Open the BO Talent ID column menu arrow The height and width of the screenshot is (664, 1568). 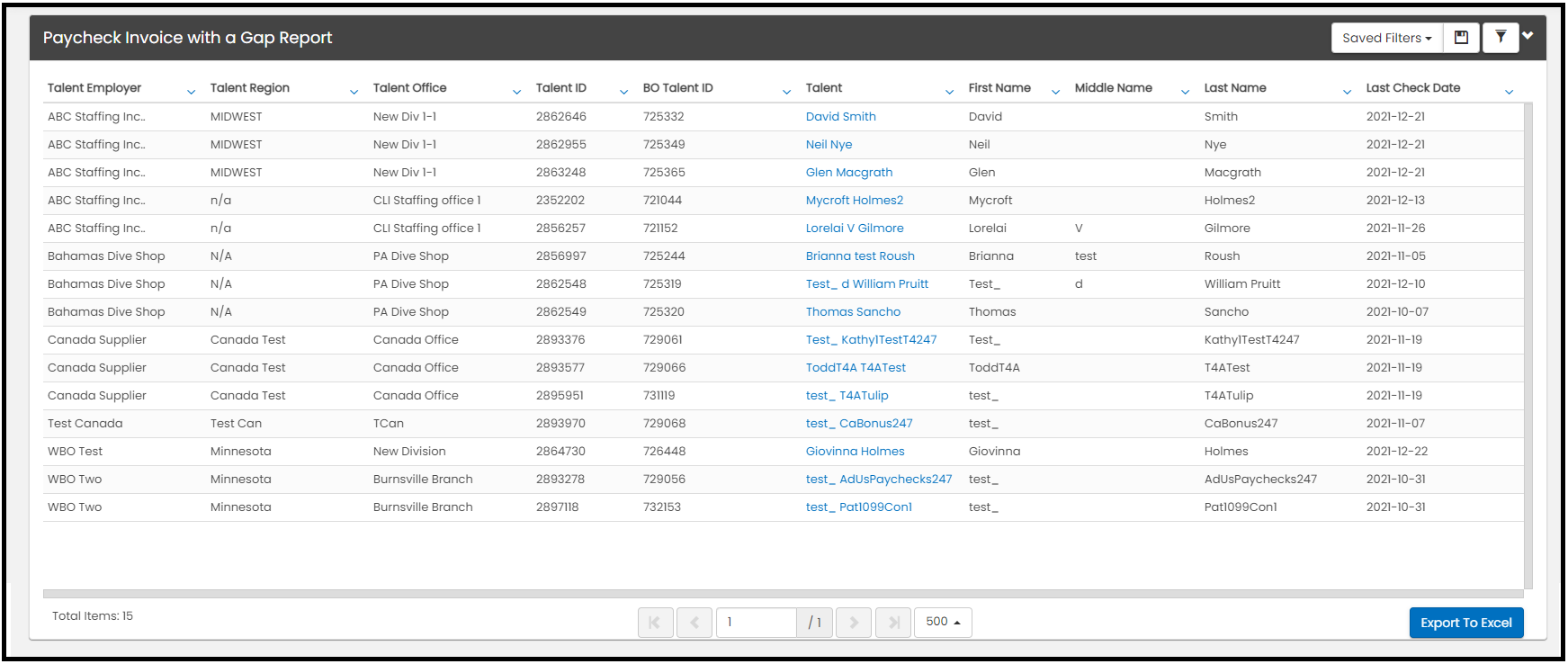786,91
